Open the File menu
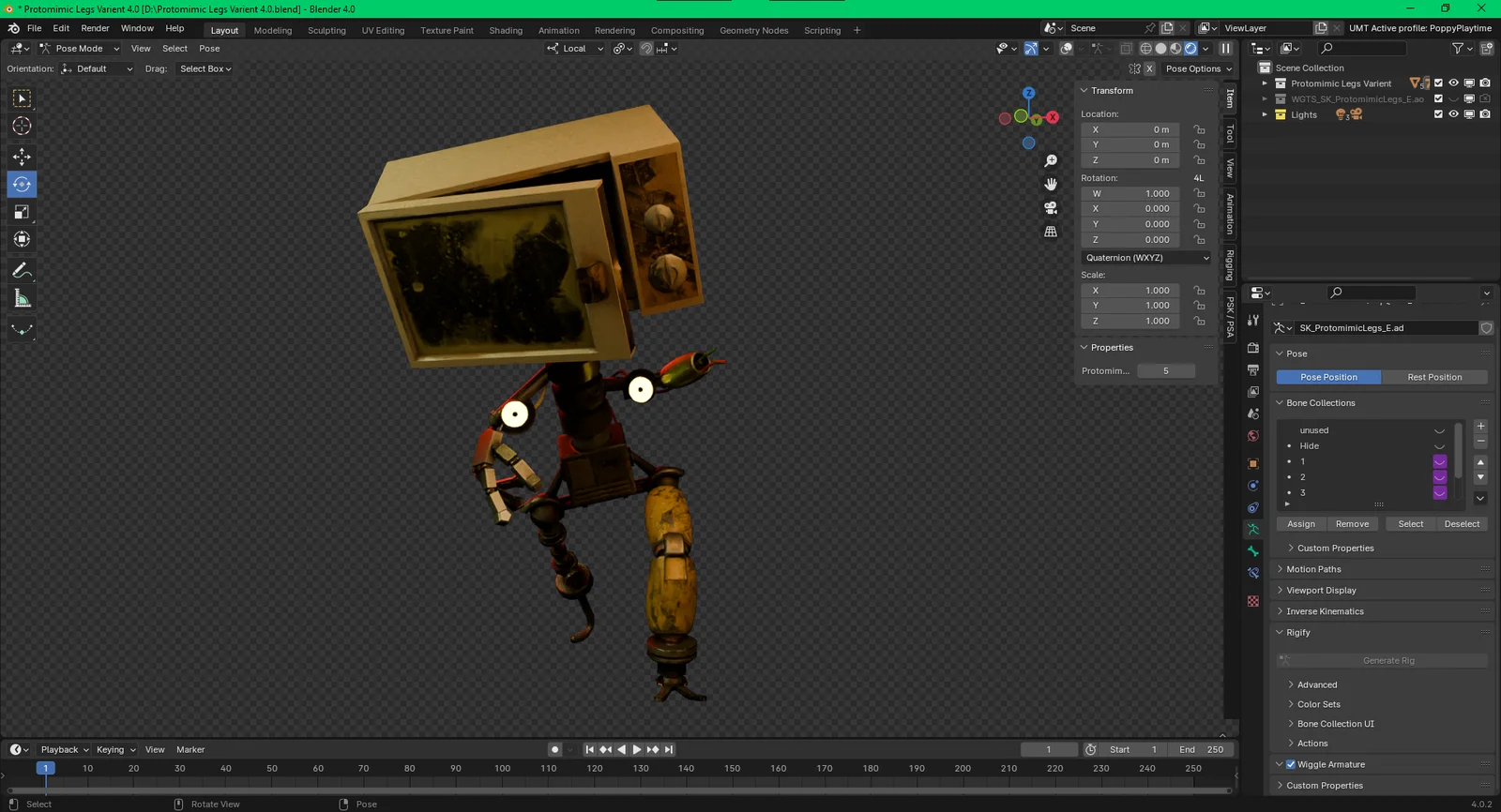1501x812 pixels. pyautogui.click(x=34, y=28)
